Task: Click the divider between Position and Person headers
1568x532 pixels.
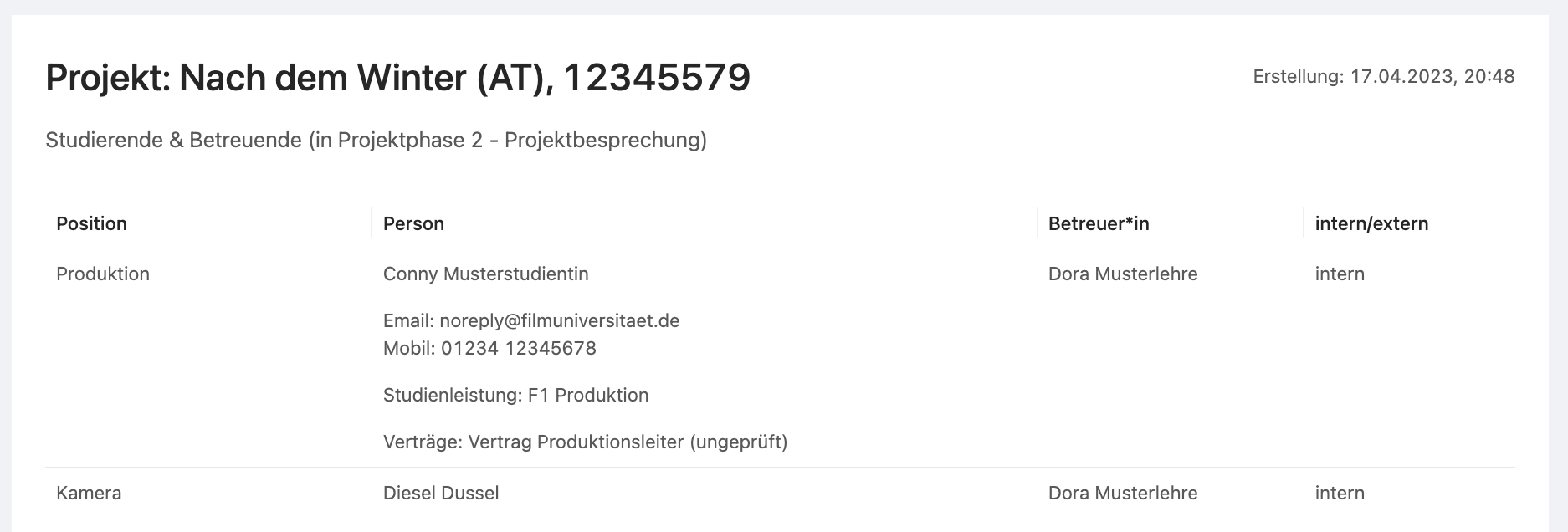Action: click(372, 223)
